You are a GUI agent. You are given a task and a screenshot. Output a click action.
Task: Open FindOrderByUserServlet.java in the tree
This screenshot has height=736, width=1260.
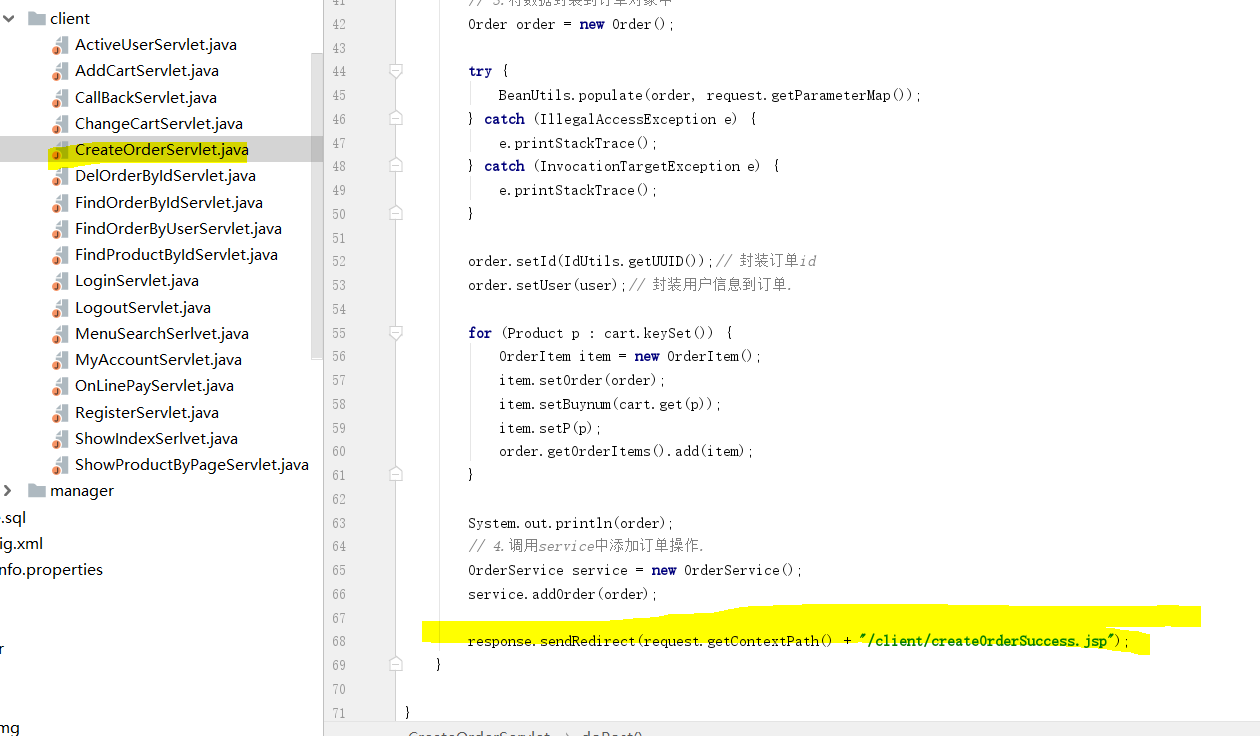178,228
